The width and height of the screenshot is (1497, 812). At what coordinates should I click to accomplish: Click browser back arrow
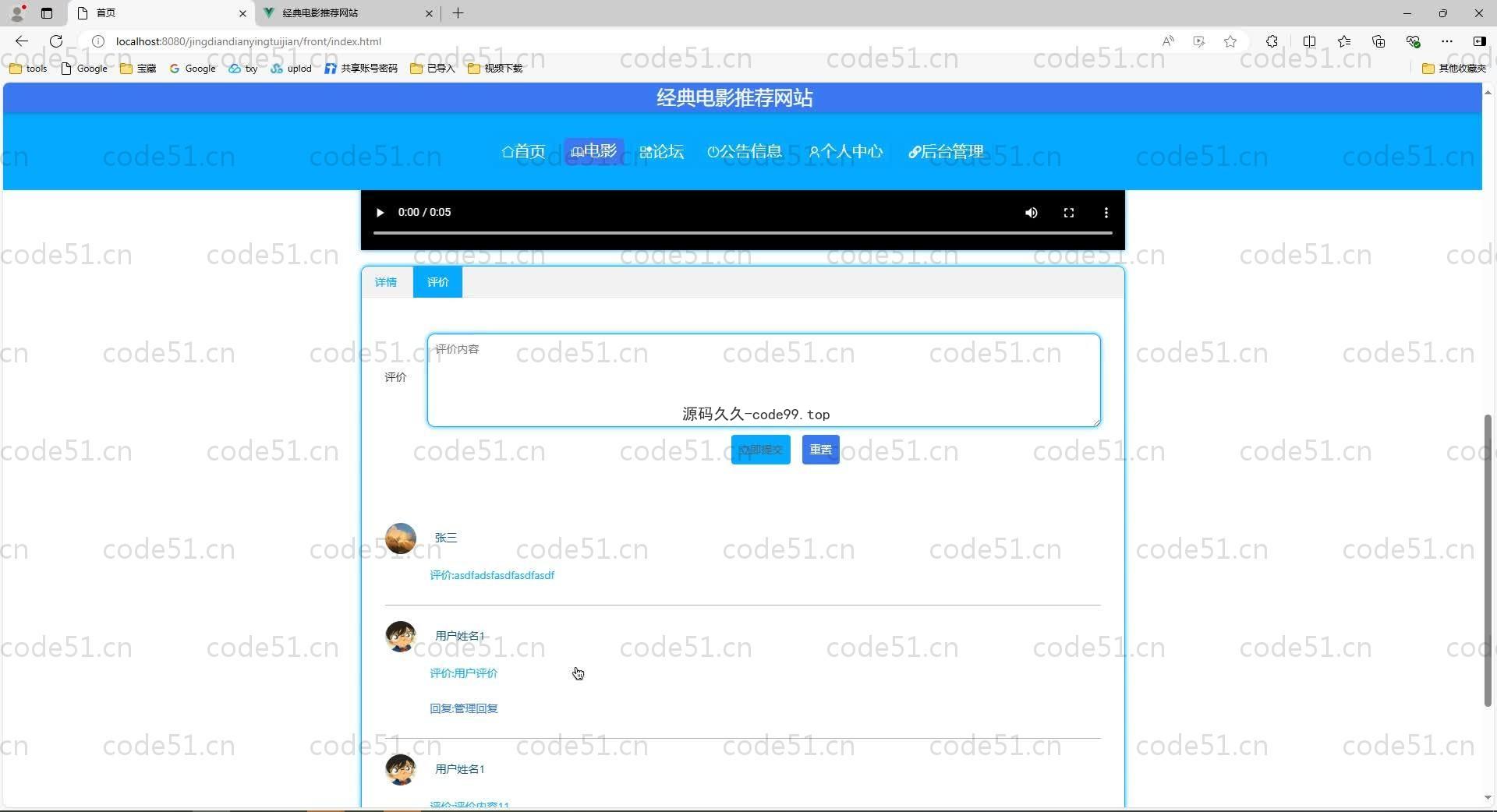tap(22, 41)
